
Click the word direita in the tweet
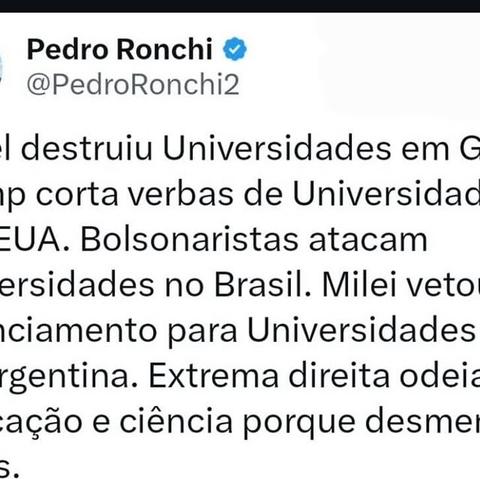[339, 376]
